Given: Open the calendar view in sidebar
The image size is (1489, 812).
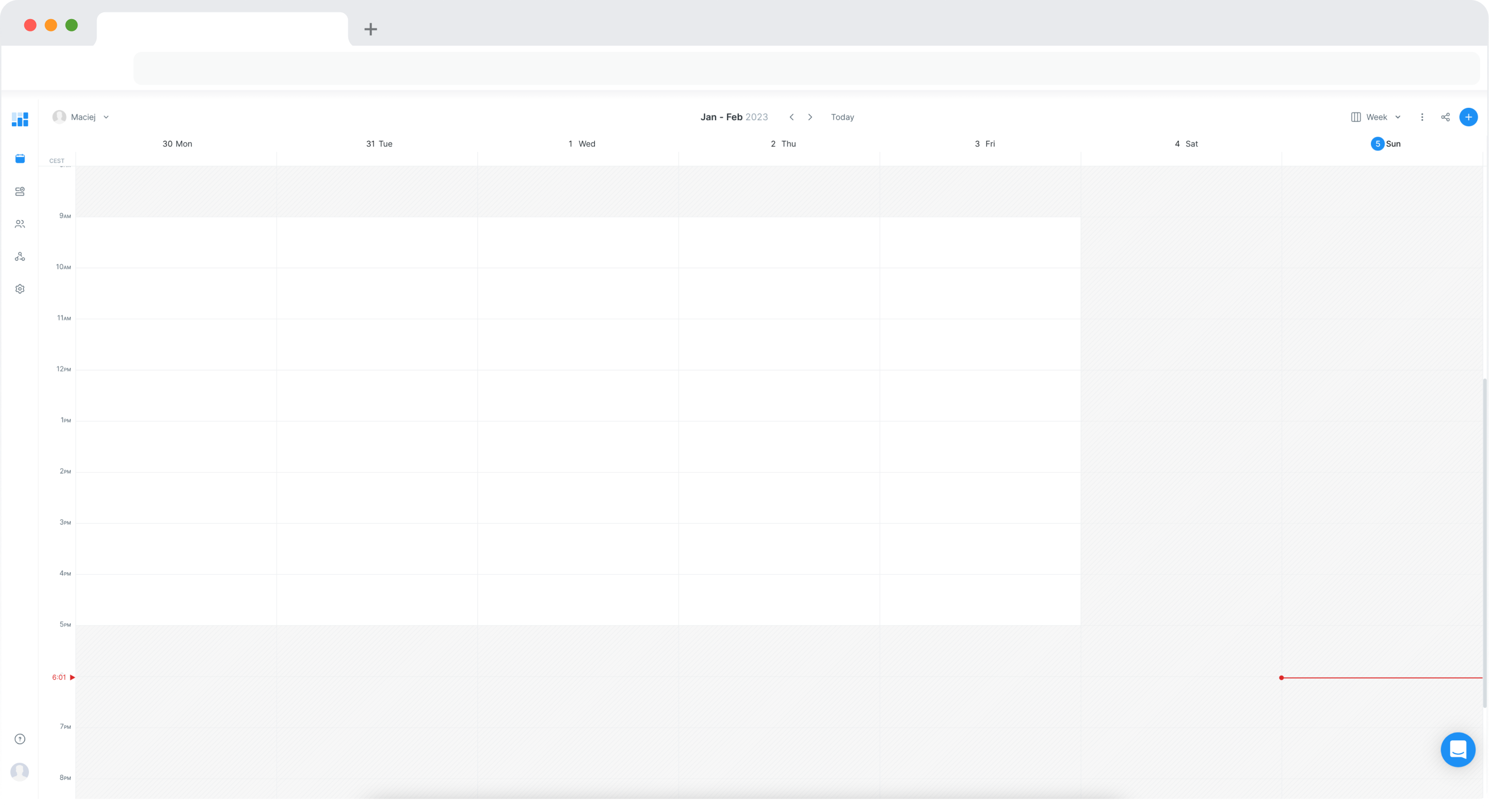Looking at the screenshot, I should [20, 158].
